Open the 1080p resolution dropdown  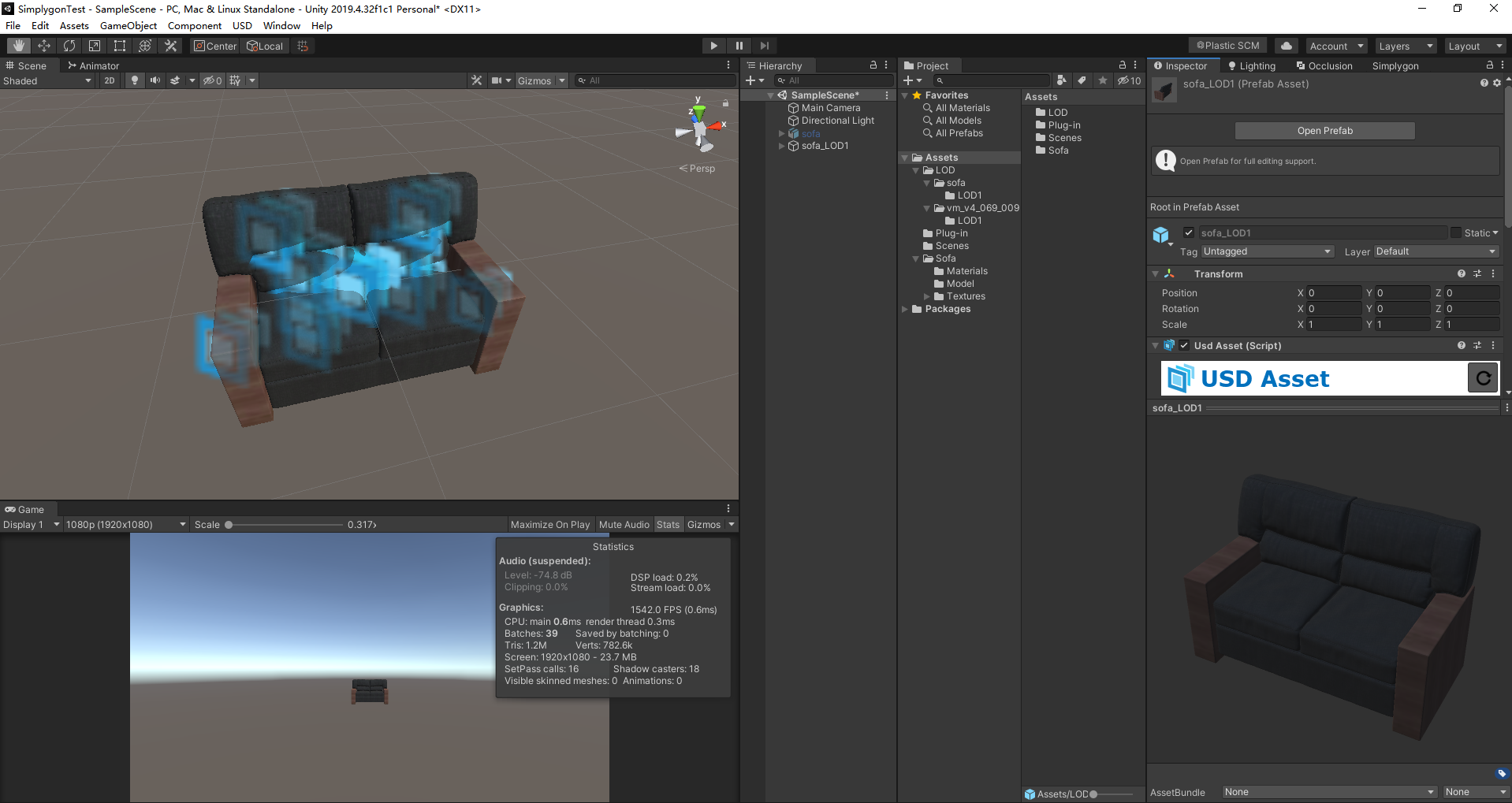pyautogui.click(x=126, y=524)
